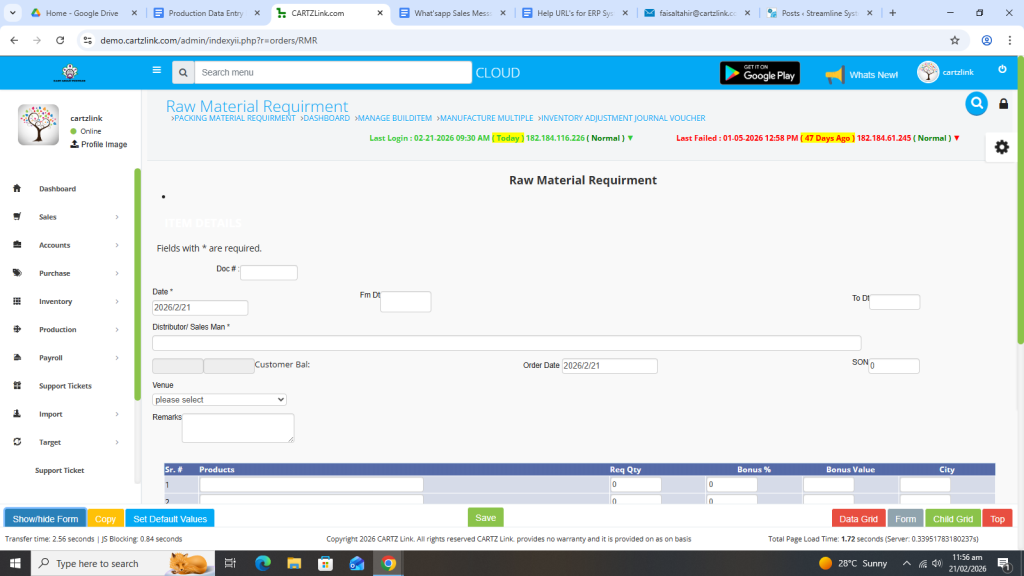Click the hamburger menu toggle icon
The height and width of the screenshot is (576, 1024).
point(156,71)
